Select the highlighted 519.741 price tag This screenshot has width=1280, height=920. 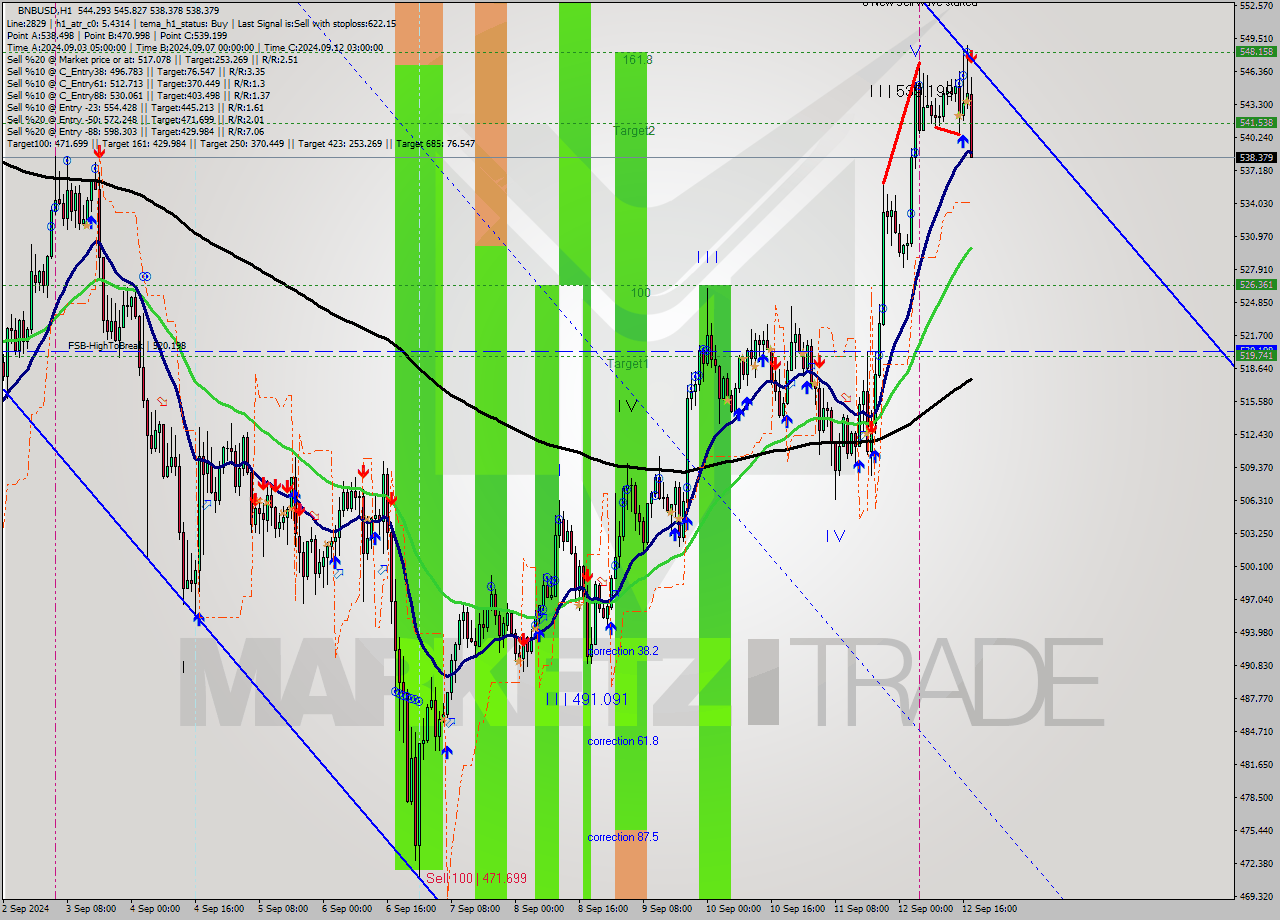1256,355
